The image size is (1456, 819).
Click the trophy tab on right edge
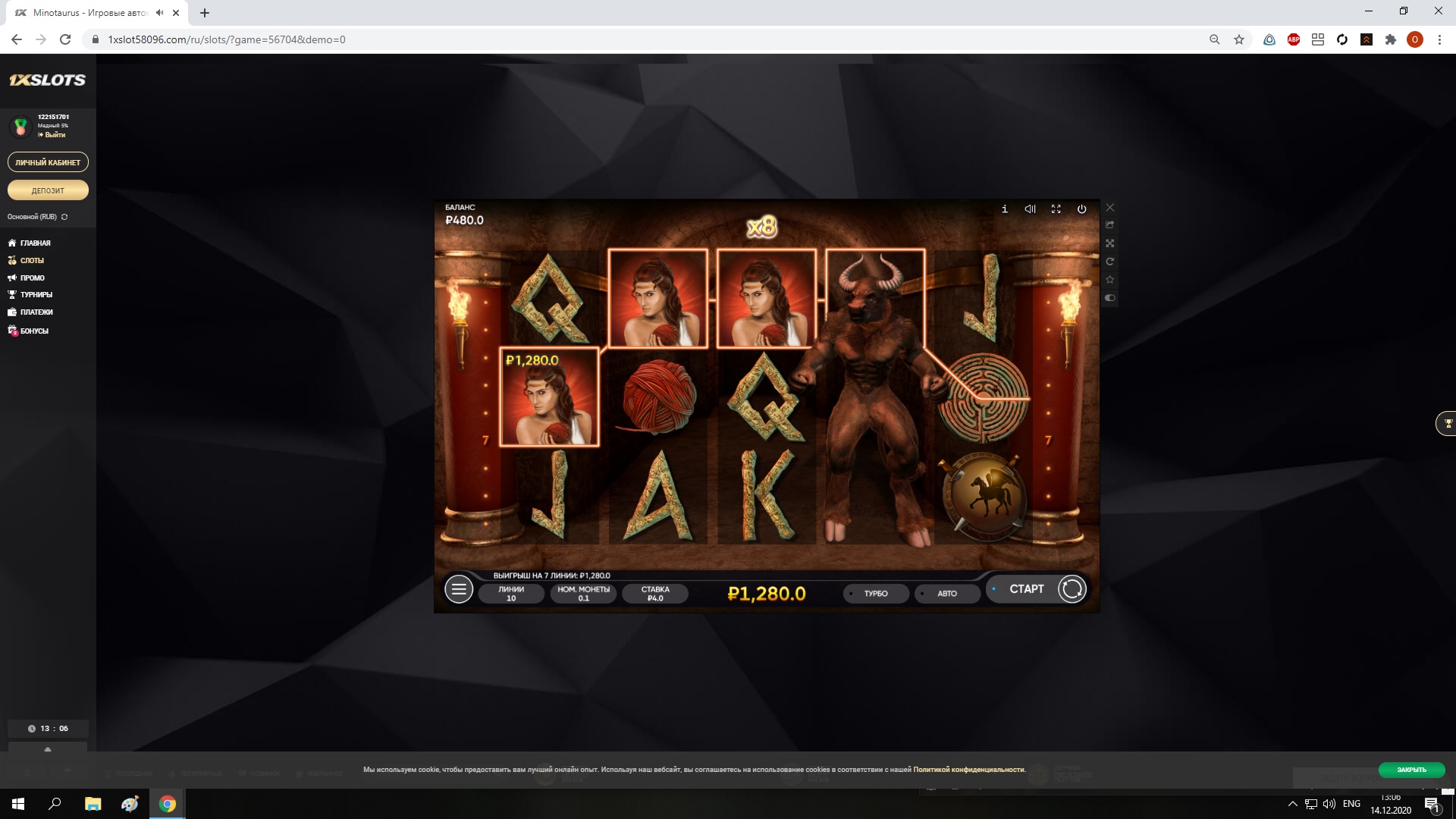[1447, 423]
